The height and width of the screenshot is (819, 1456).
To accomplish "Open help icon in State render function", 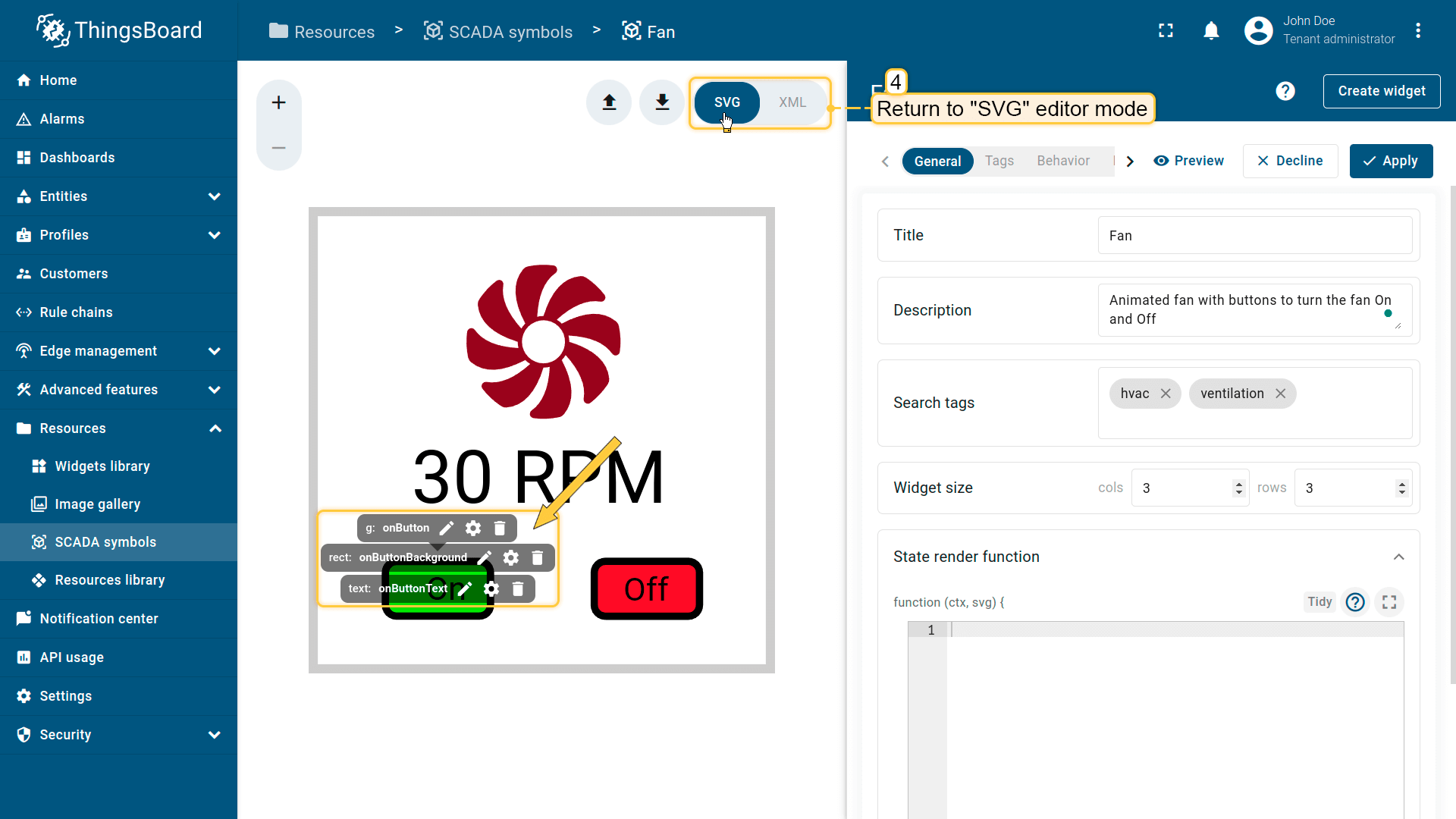I will click(x=1355, y=602).
